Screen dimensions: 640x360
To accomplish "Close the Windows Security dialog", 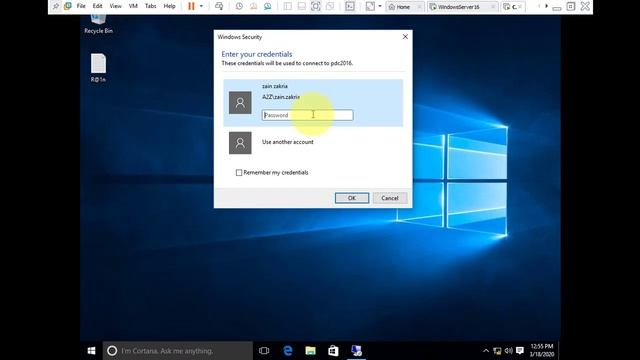I will coord(405,37).
